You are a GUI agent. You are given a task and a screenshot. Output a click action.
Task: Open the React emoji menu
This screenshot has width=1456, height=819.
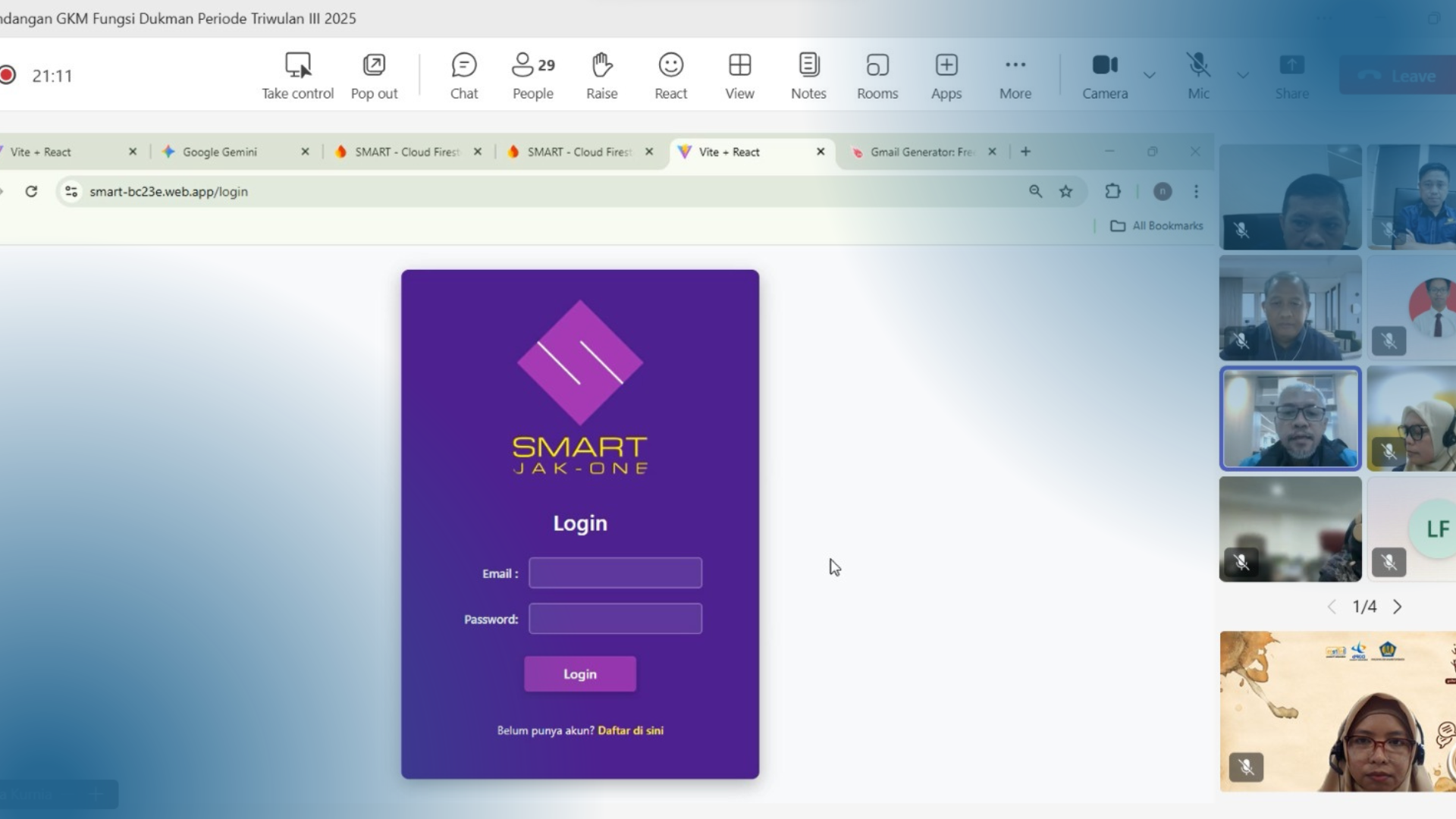[x=670, y=75]
